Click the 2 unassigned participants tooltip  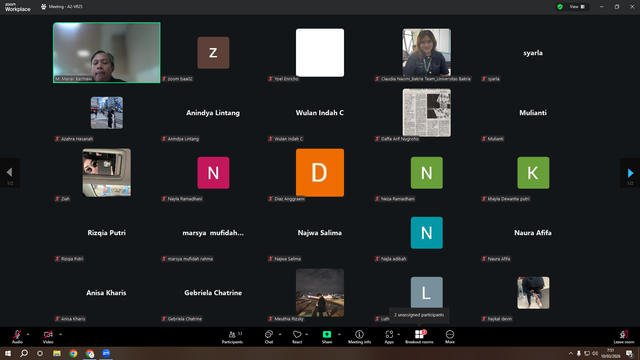point(419,315)
